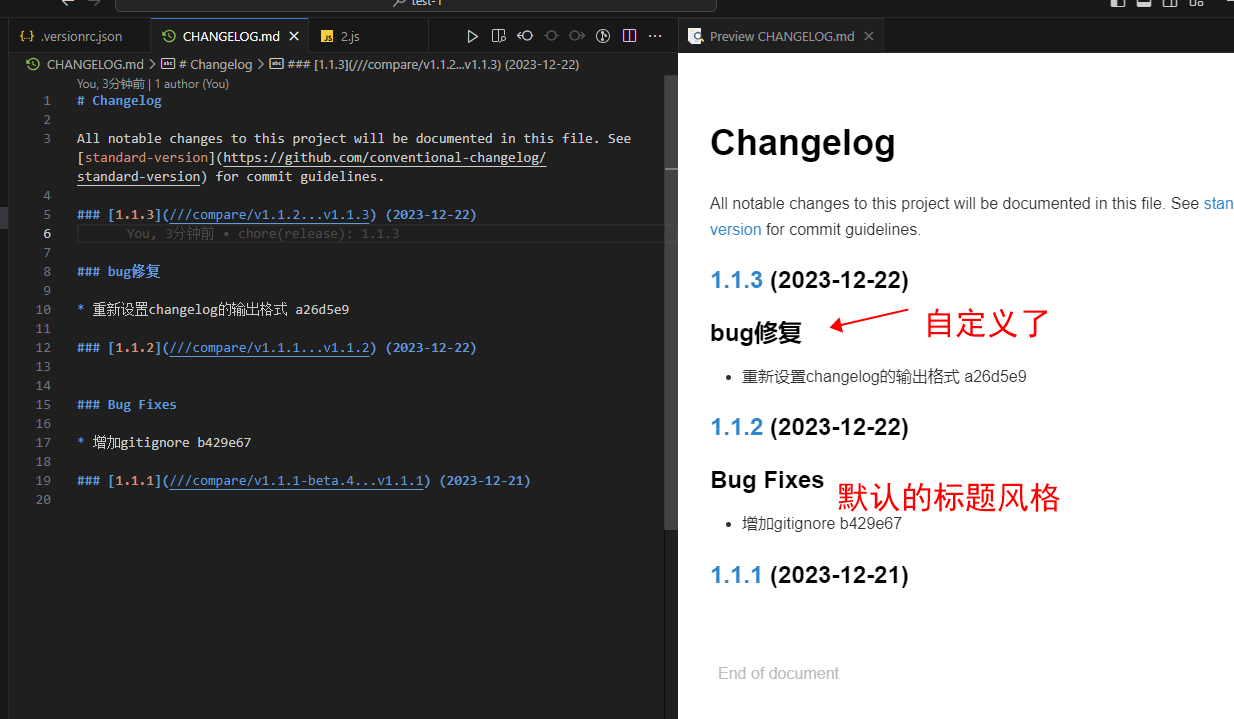Click the editor vertical scrollbar
Viewport: 1234px width, 719px height.
pos(671,302)
